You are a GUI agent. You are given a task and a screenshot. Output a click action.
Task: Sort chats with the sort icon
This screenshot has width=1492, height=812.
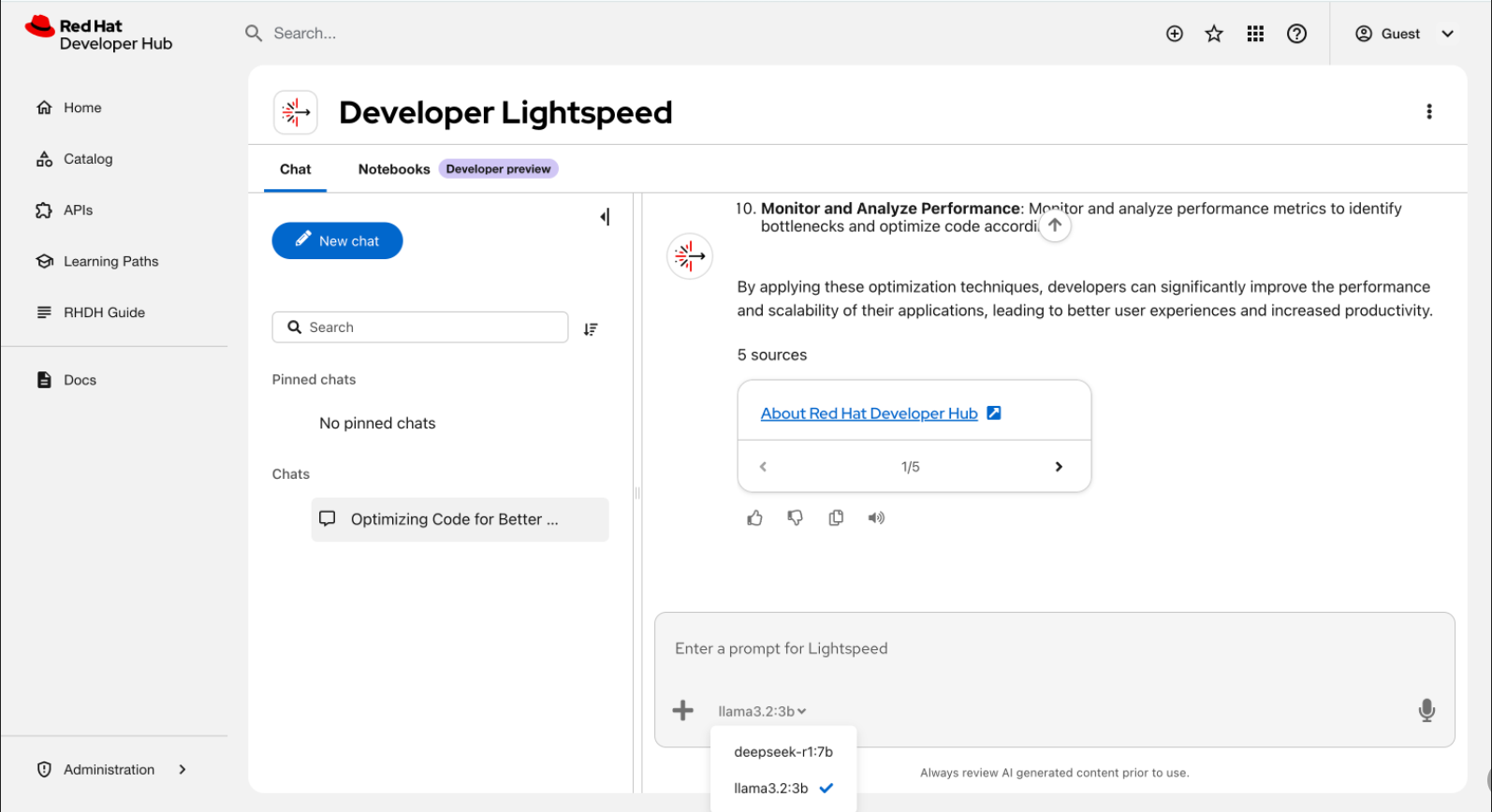[591, 329]
